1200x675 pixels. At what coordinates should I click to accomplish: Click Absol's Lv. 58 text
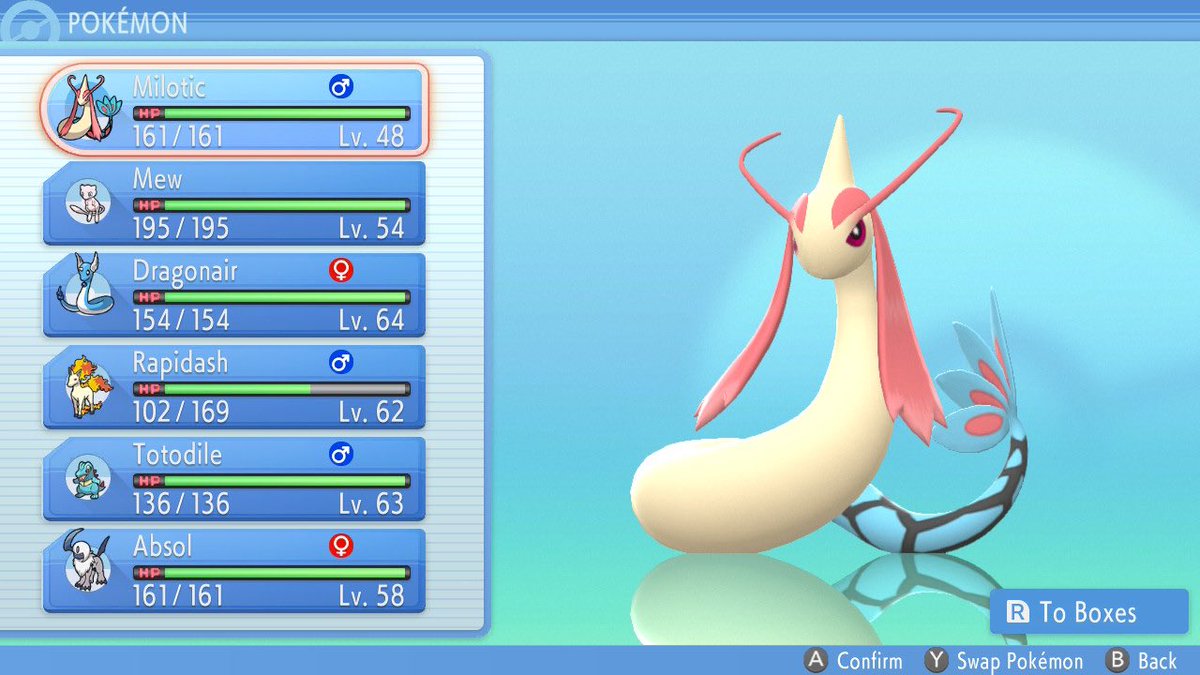pyautogui.click(x=371, y=595)
